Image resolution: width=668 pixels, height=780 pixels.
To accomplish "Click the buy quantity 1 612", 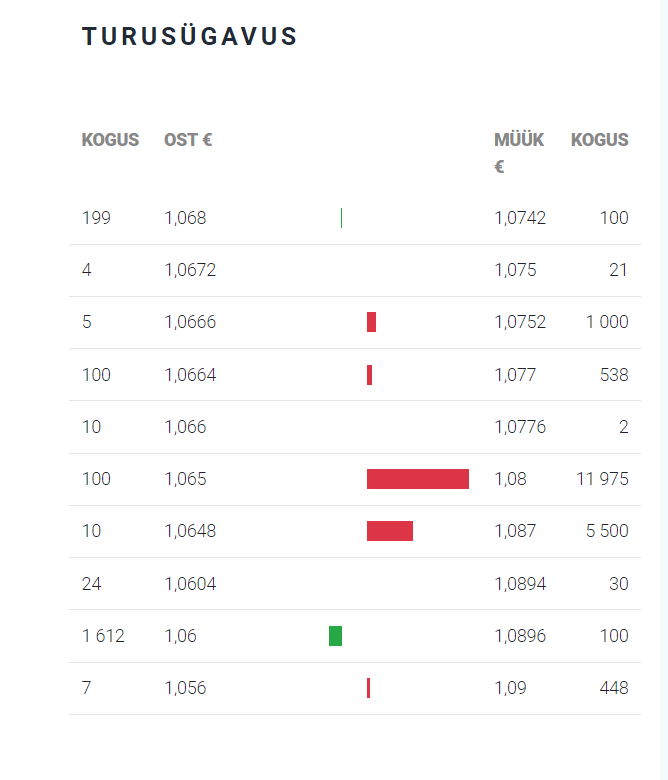I will point(103,636).
